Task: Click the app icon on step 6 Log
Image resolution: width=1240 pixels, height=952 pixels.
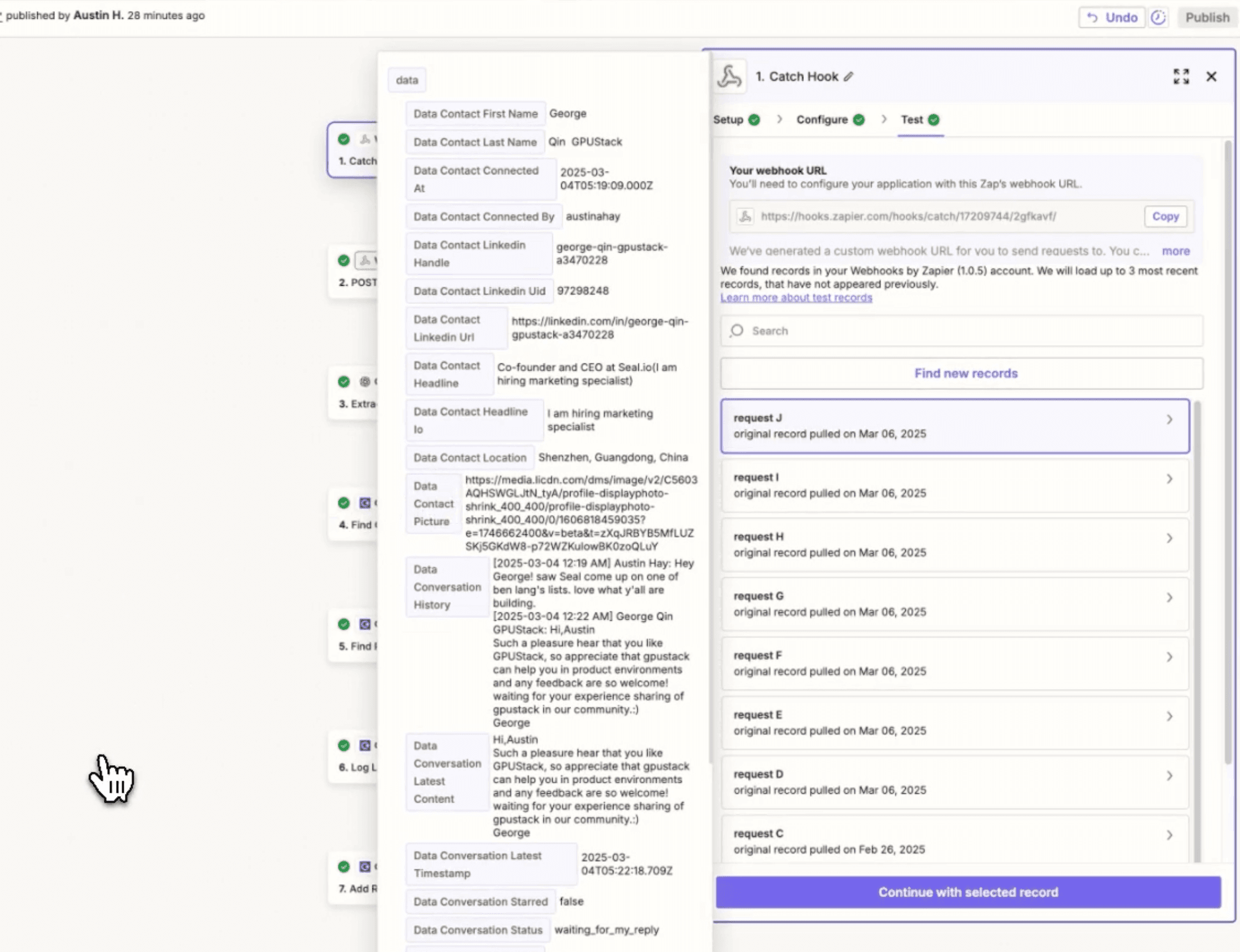Action: click(365, 745)
